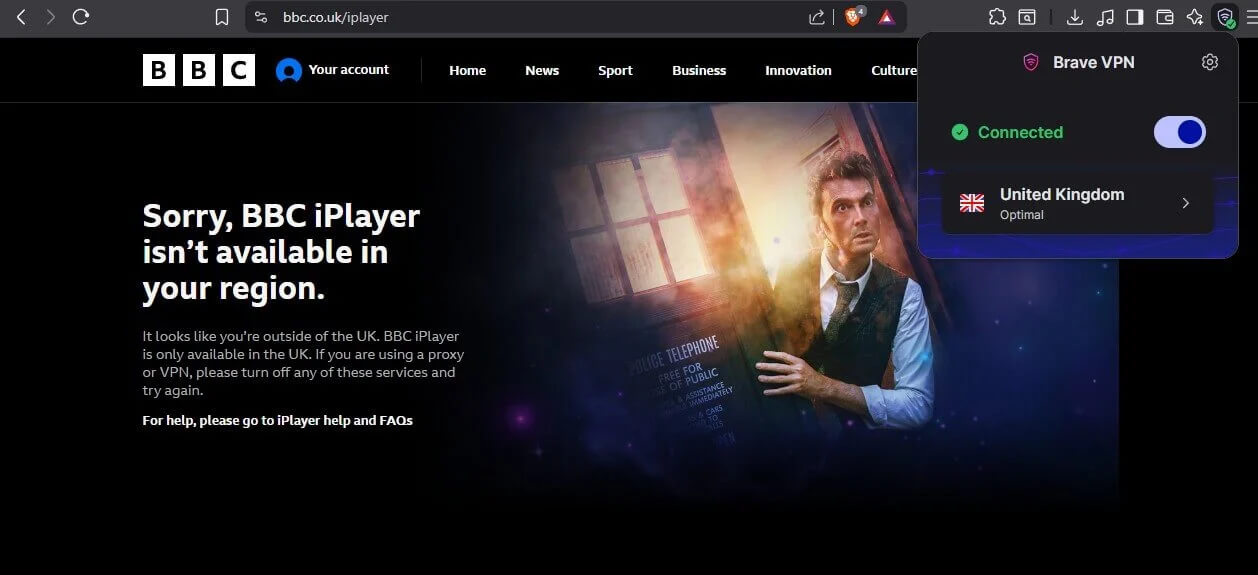Viewport: 1258px width, 575px height.
Task: Open Brave Shields lion icon
Action: 853,17
